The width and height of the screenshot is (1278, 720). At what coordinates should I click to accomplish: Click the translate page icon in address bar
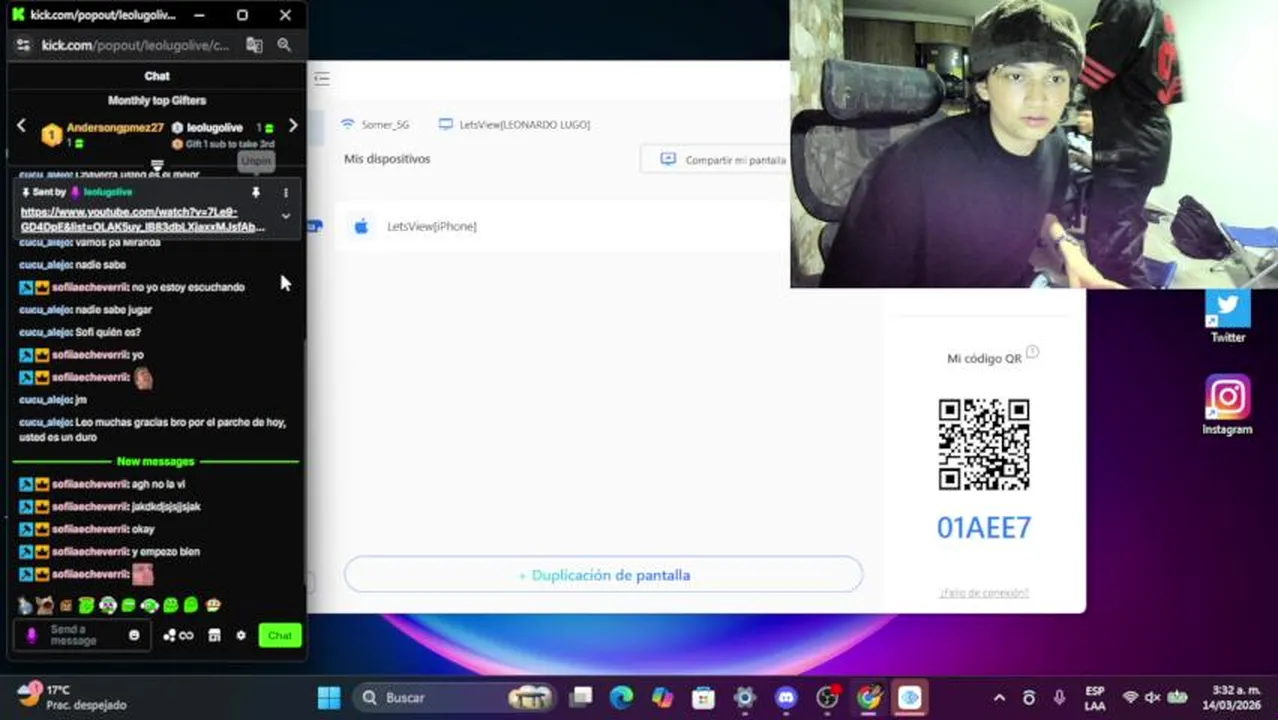tap(254, 45)
